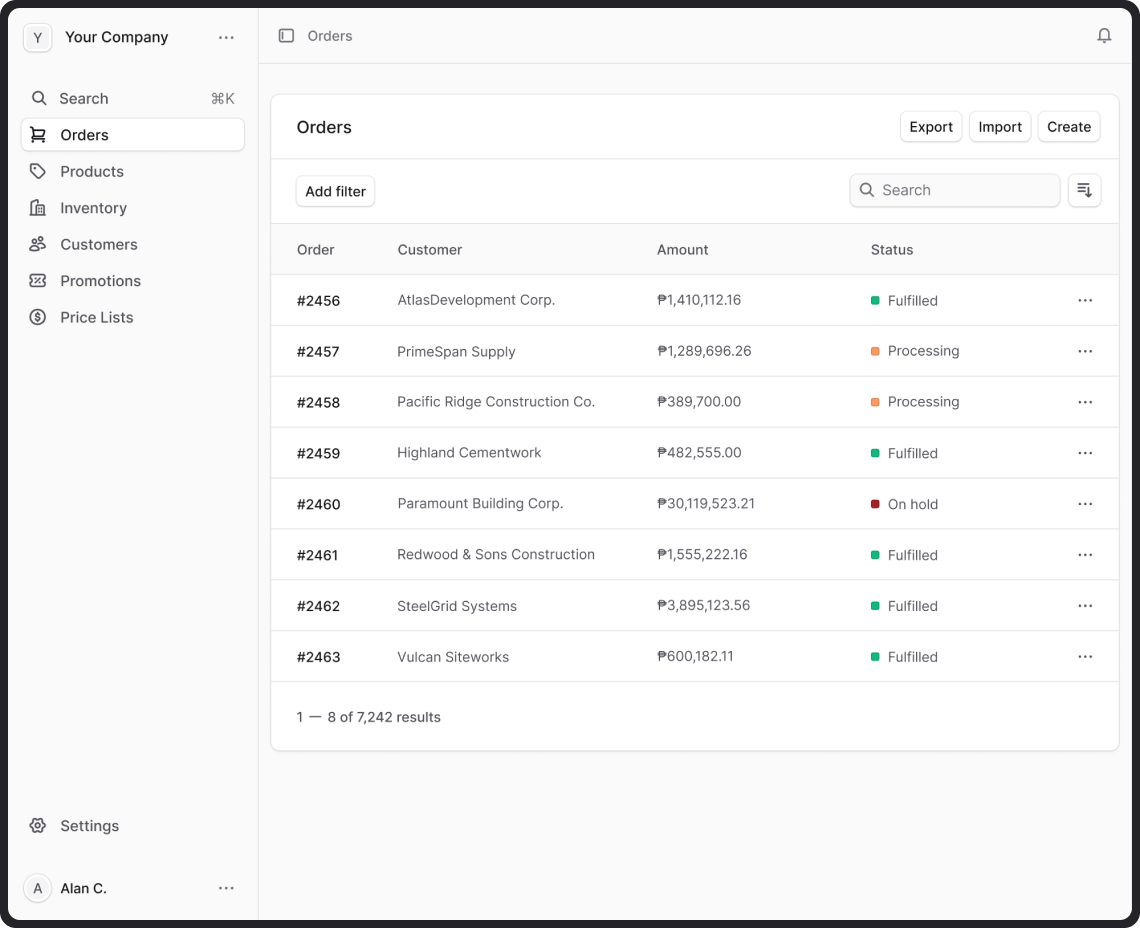1140x928 pixels.
Task: Click the Promotions coupon icon
Action: (x=38, y=280)
